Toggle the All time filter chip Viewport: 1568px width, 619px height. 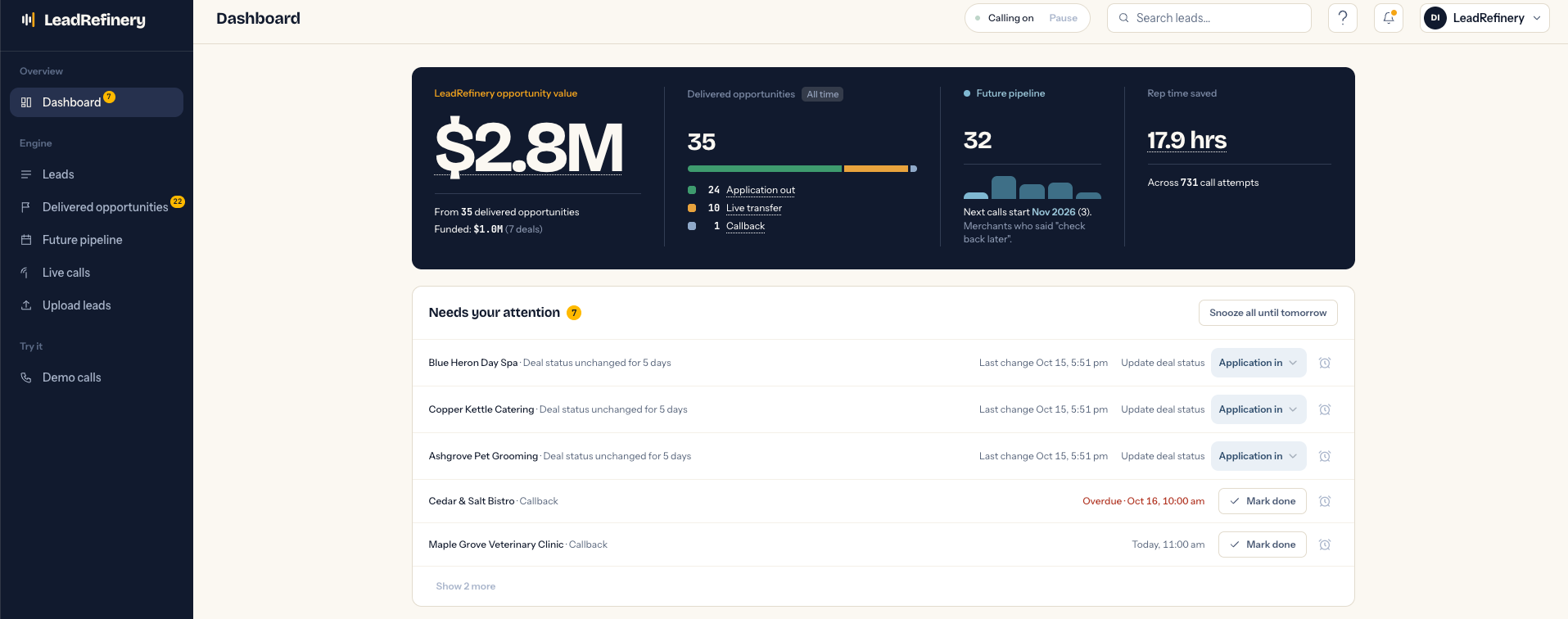pos(822,94)
